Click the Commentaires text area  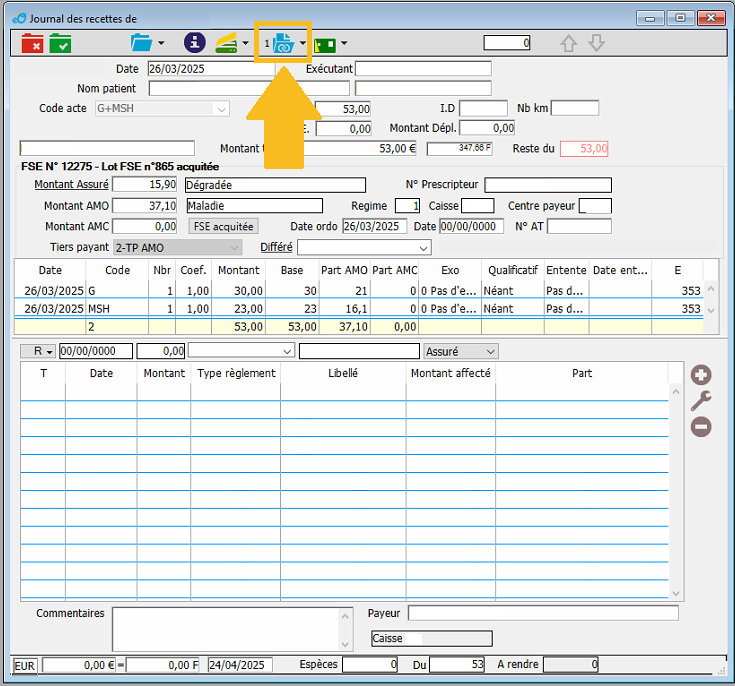225,629
